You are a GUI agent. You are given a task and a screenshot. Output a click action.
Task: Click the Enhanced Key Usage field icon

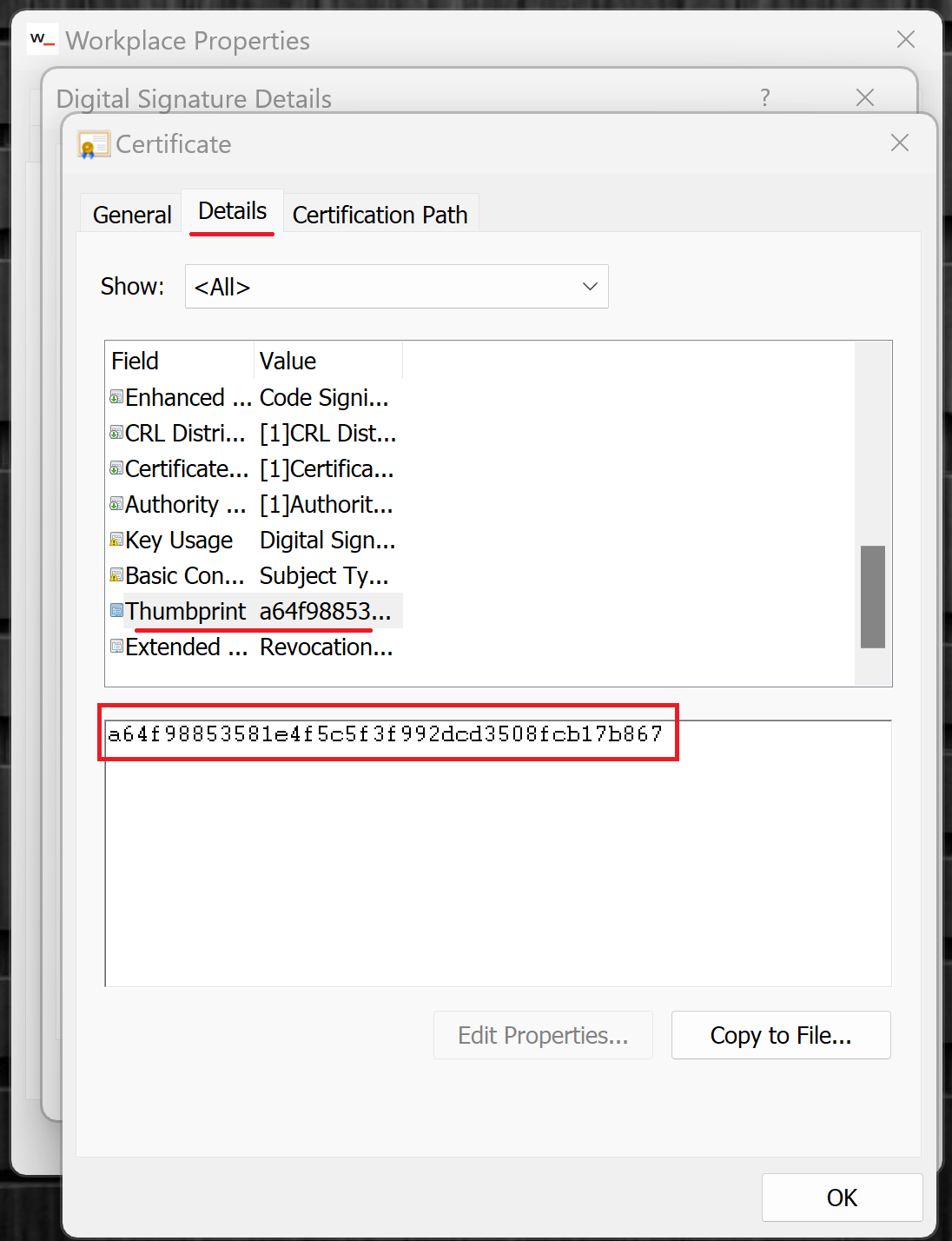click(x=116, y=397)
